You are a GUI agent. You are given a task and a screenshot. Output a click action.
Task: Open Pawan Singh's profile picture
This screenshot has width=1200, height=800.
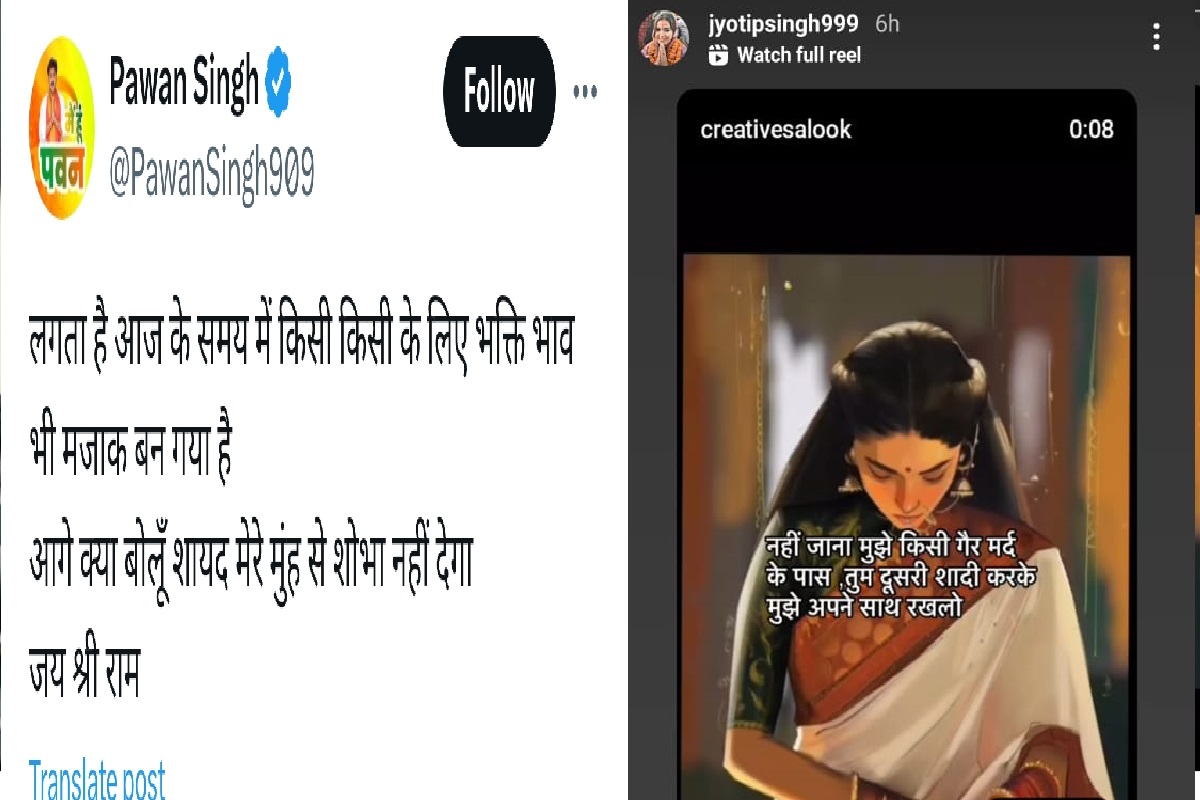pyautogui.click(x=63, y=127)
